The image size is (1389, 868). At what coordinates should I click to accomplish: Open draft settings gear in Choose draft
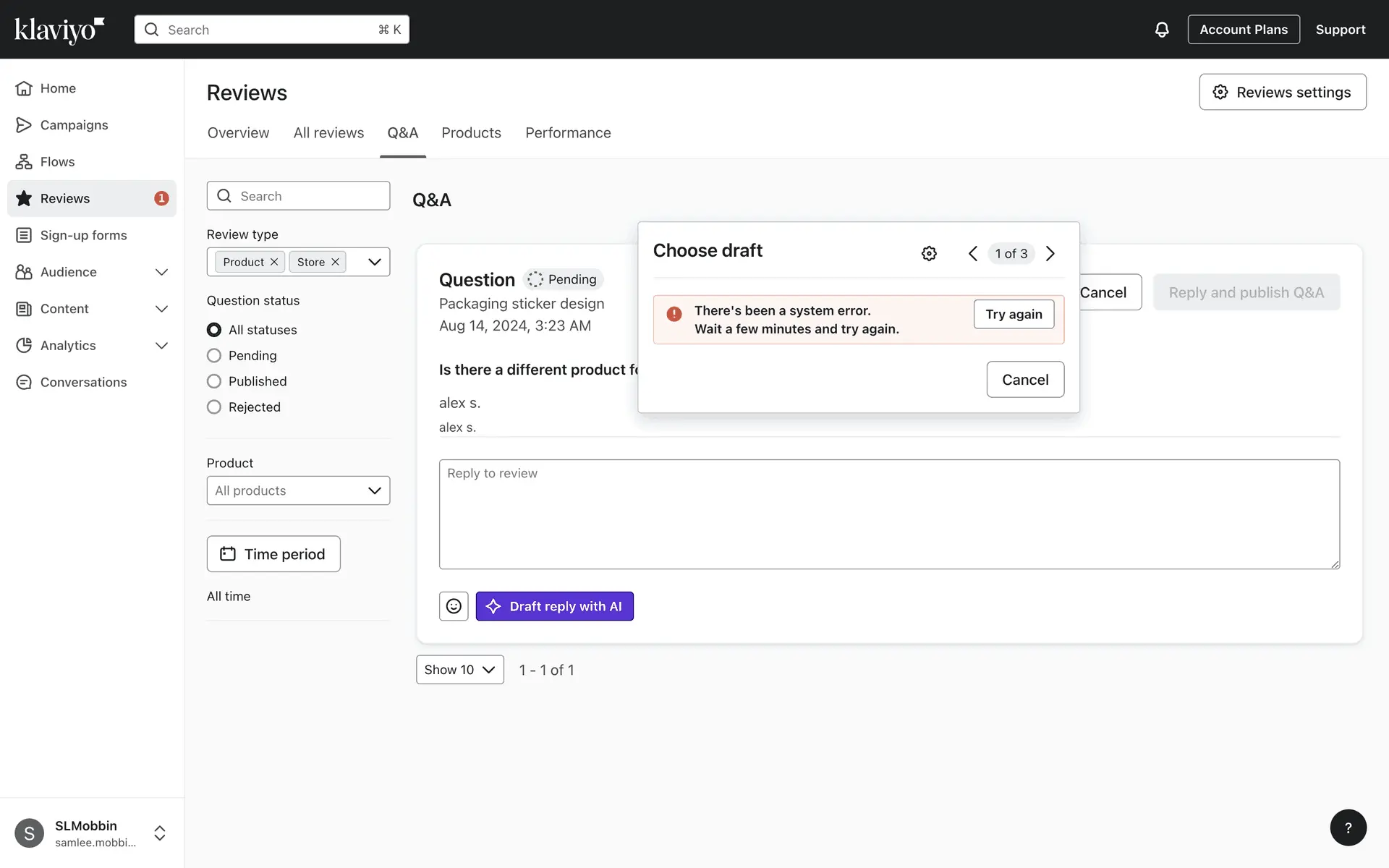tap(929, 253)
